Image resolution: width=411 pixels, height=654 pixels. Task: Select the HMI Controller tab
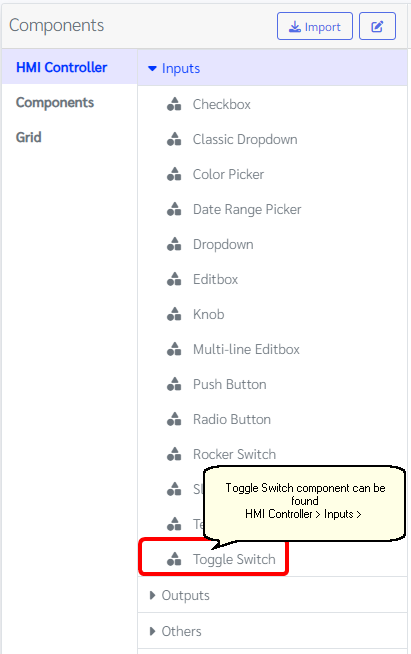[x=61, y=68]
